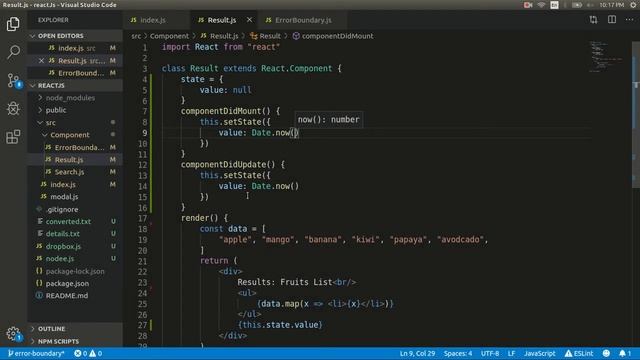The width and height of the screenshot is (640, 360).
Task: Click line number 17 in the gutter
Action: coord(142,218)
